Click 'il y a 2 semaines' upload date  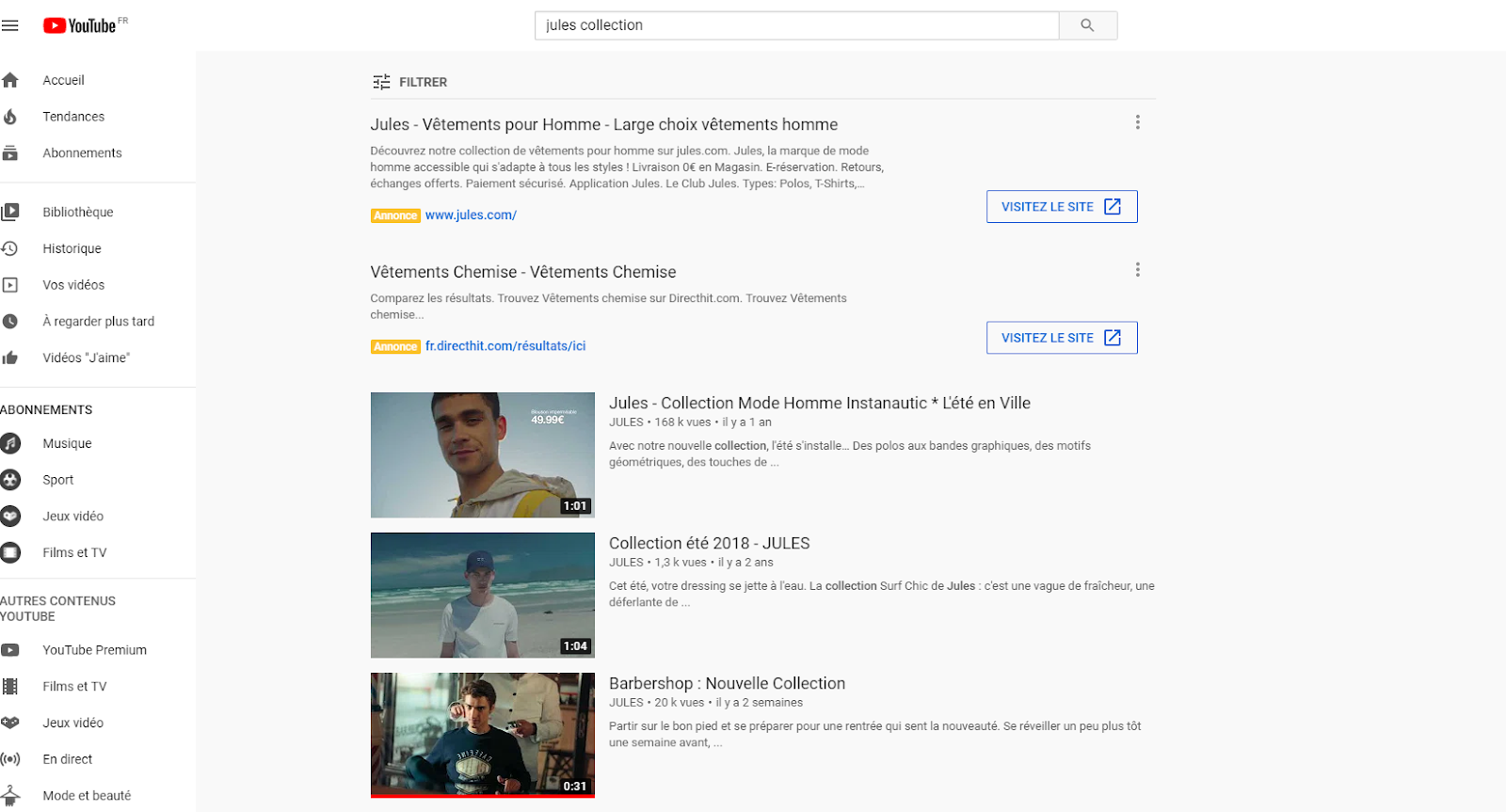pos(760,703)
